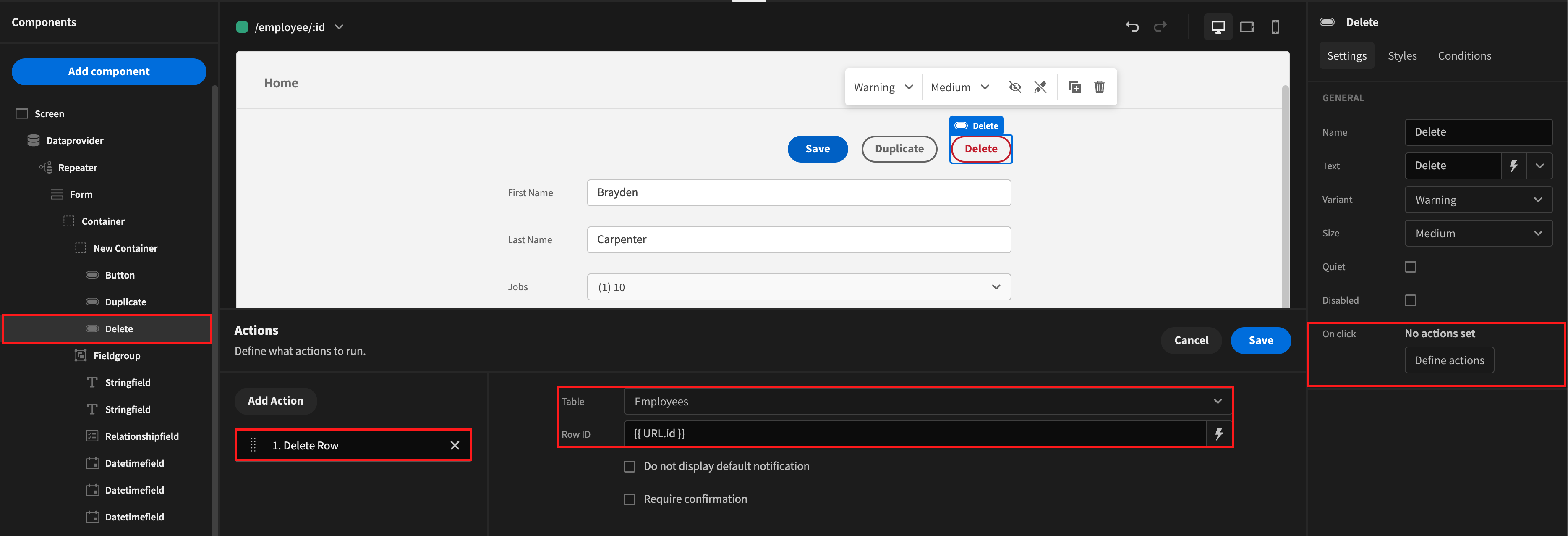Click the trash icon in floating toolbar

pos(1099,87)
